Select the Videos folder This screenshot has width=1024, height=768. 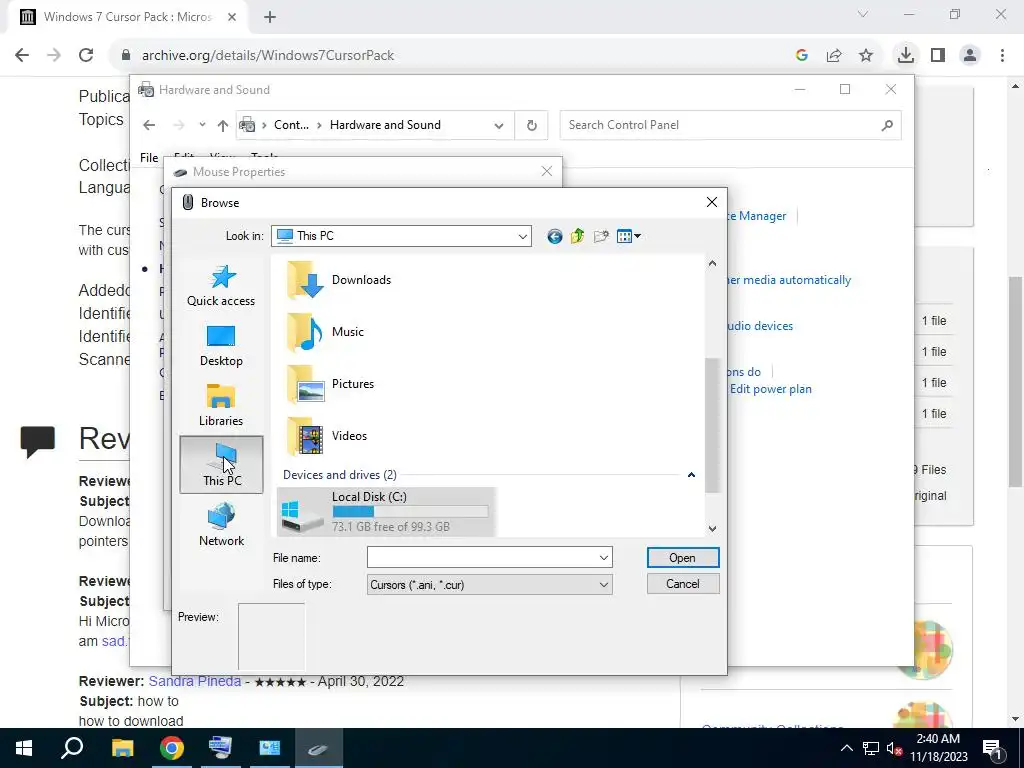(327, 436)
